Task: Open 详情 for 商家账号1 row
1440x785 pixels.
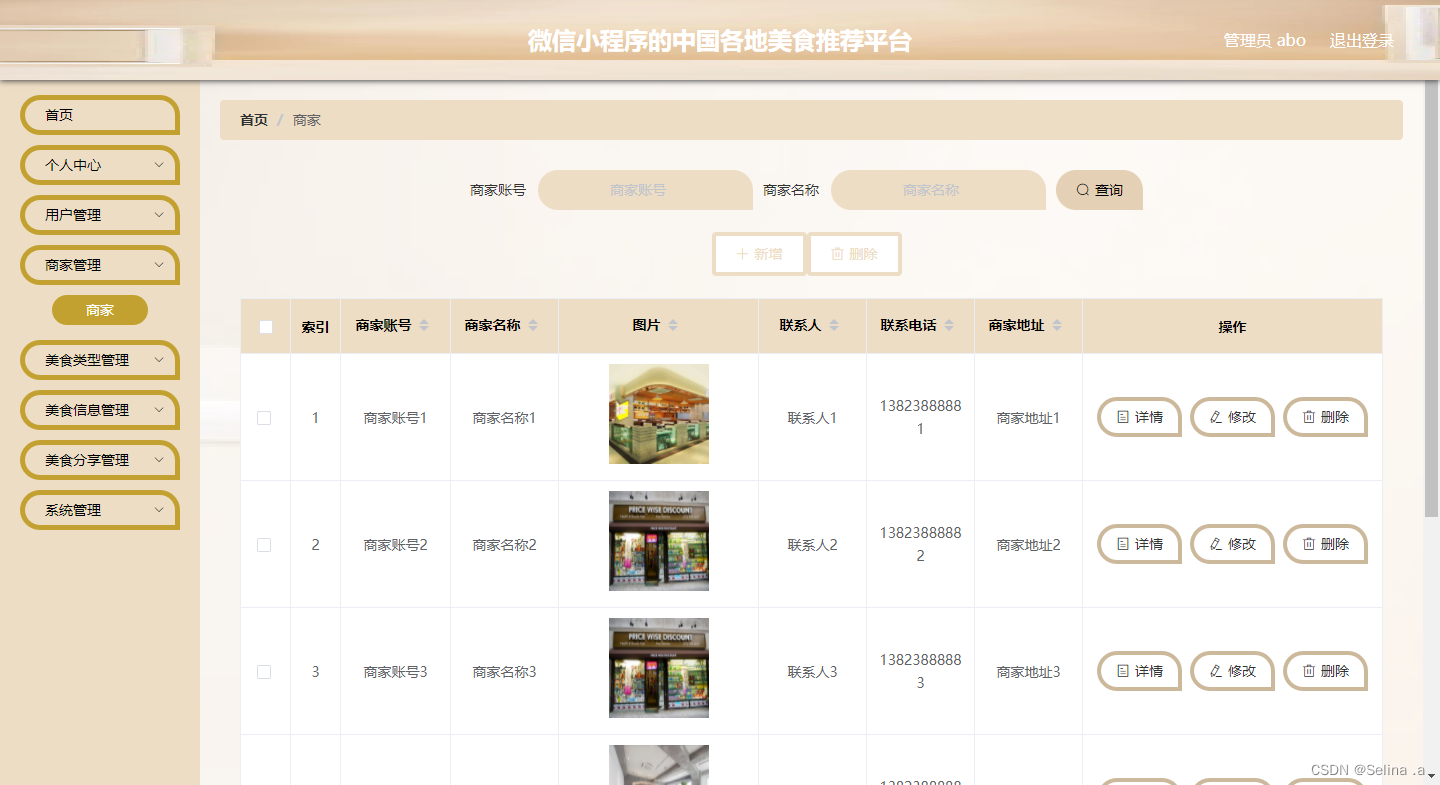Action: point(1139,417)
